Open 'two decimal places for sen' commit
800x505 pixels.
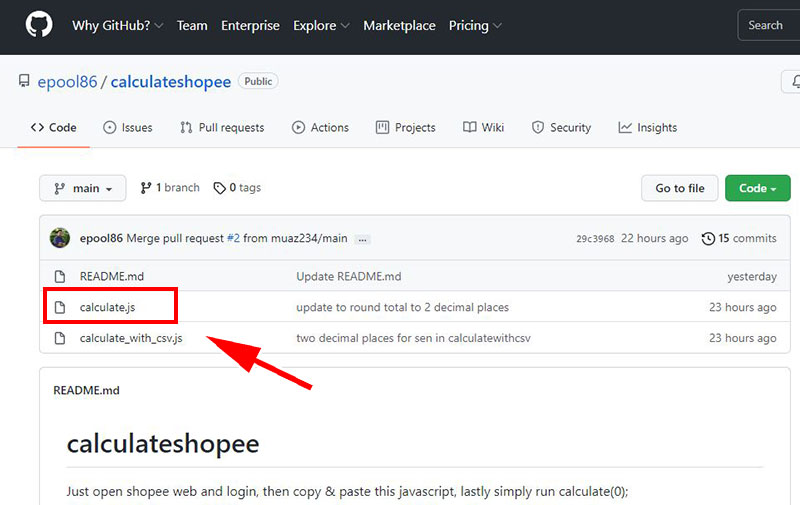[413, 338]
